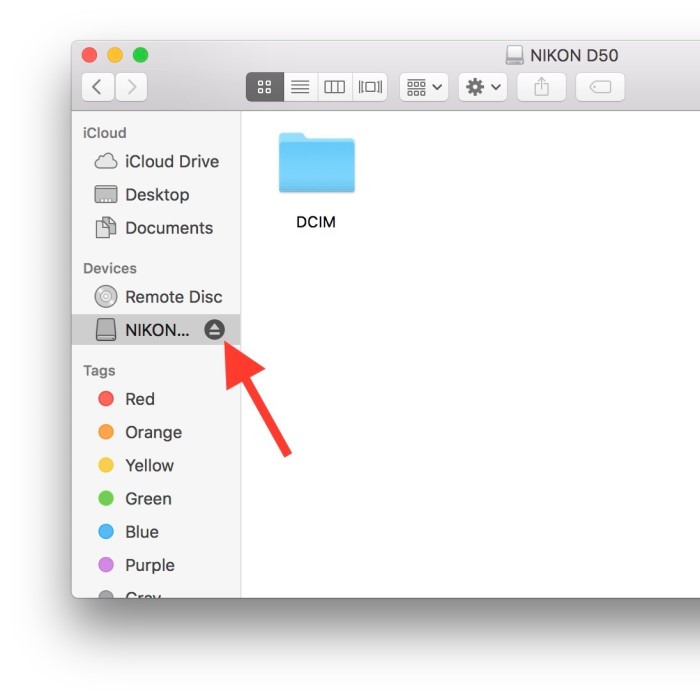Minimize the Finder window
The height and width of the screenshot is (700, 700).
click(x=115, y=55)
